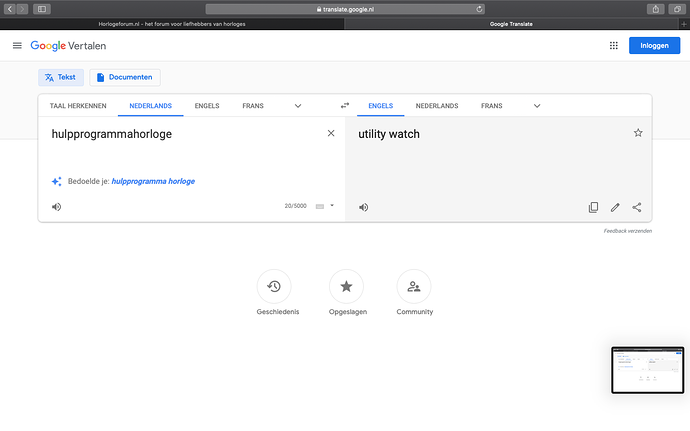Switch to Tekst mode
This screenshot has height=431, width=690.
pos(61,77)
